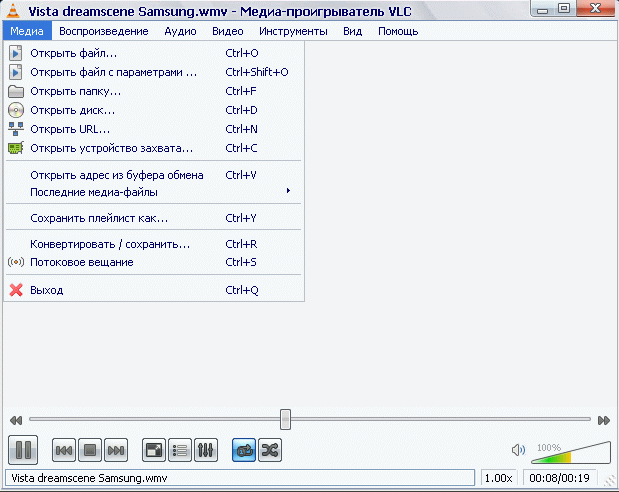Click the network icon for Открыть URL
This screenshot has height=492, width=619.
tap(16, 129)
